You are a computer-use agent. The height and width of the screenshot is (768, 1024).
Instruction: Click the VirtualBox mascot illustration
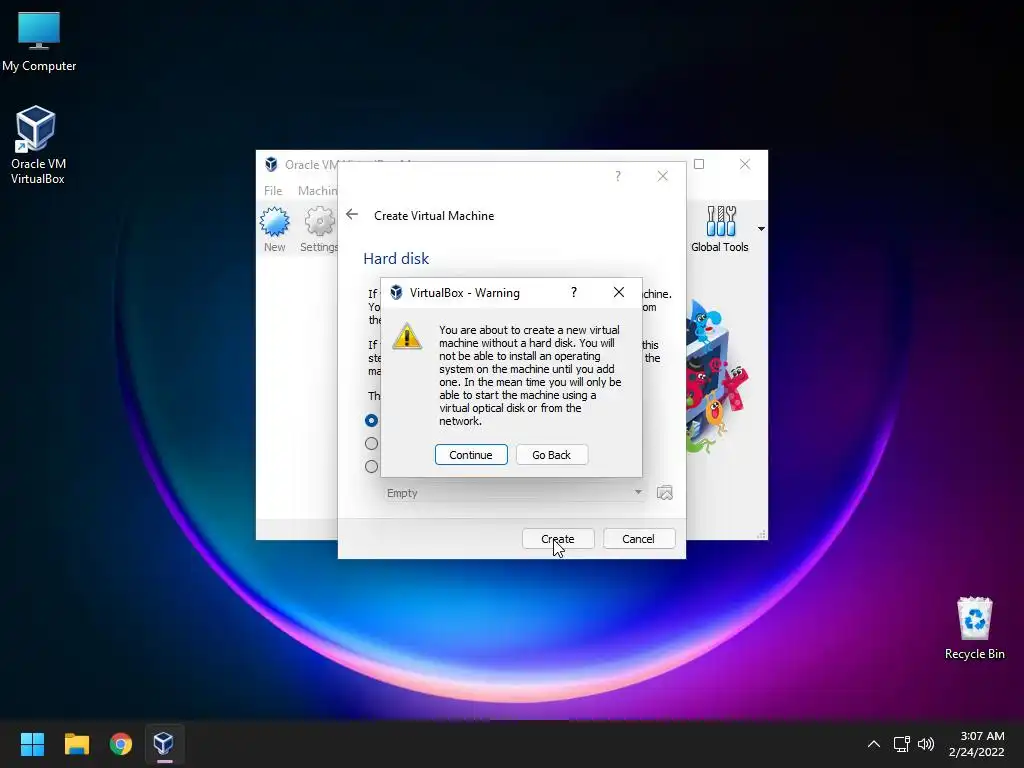click(716, 377)
